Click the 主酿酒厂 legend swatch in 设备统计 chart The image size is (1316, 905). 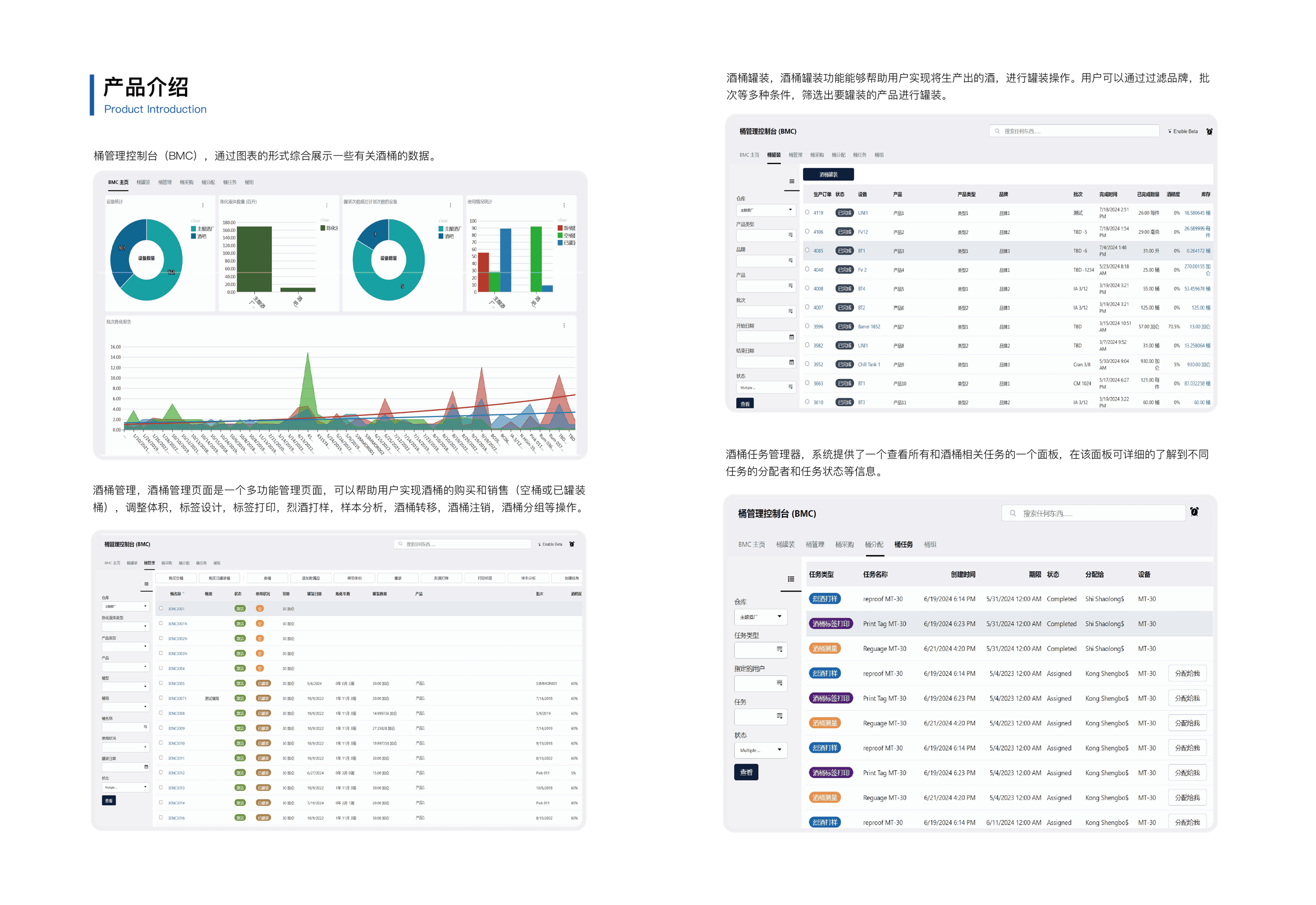point(193,229)
